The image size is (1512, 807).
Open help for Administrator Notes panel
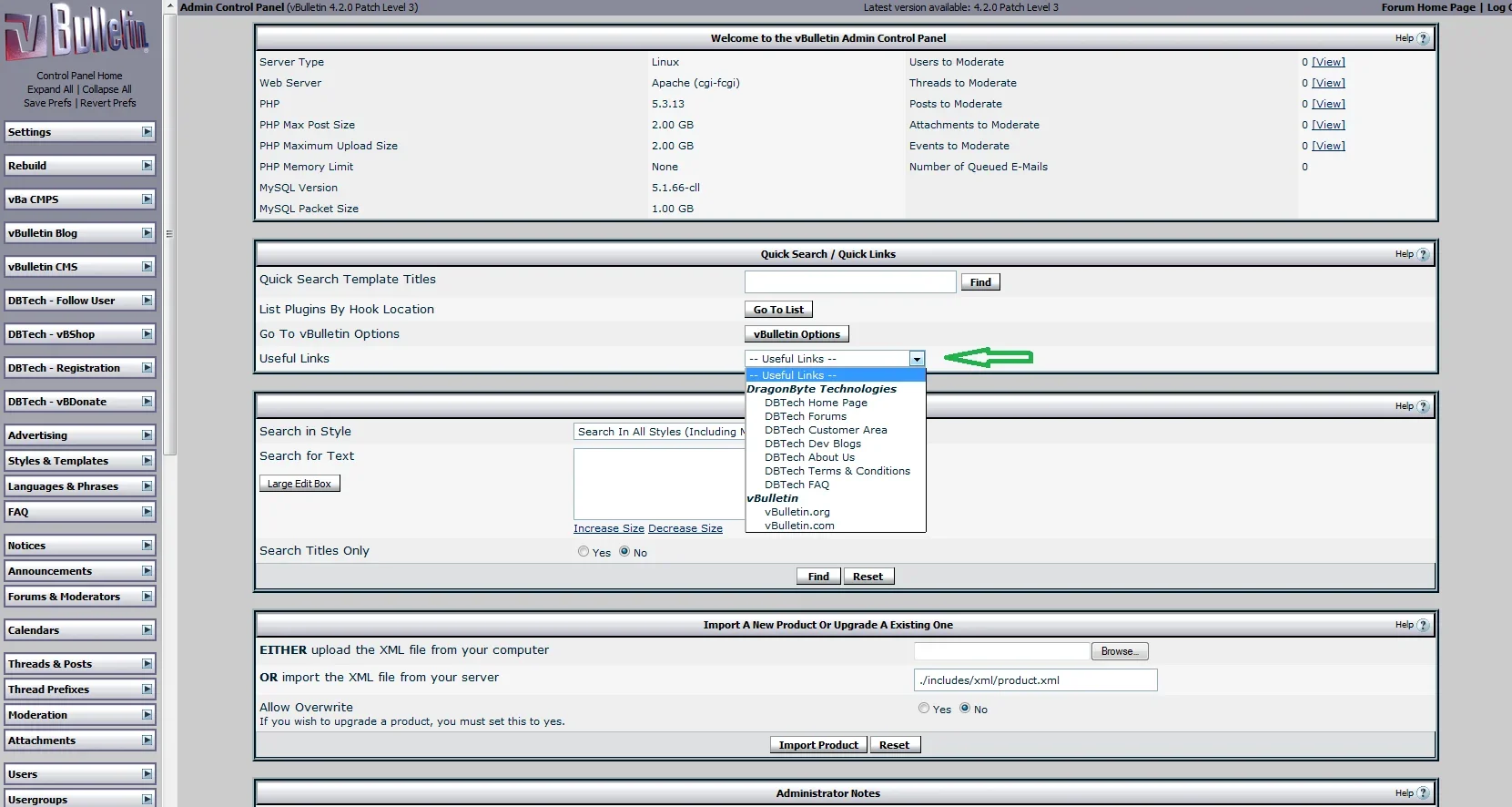point(1423,793)
